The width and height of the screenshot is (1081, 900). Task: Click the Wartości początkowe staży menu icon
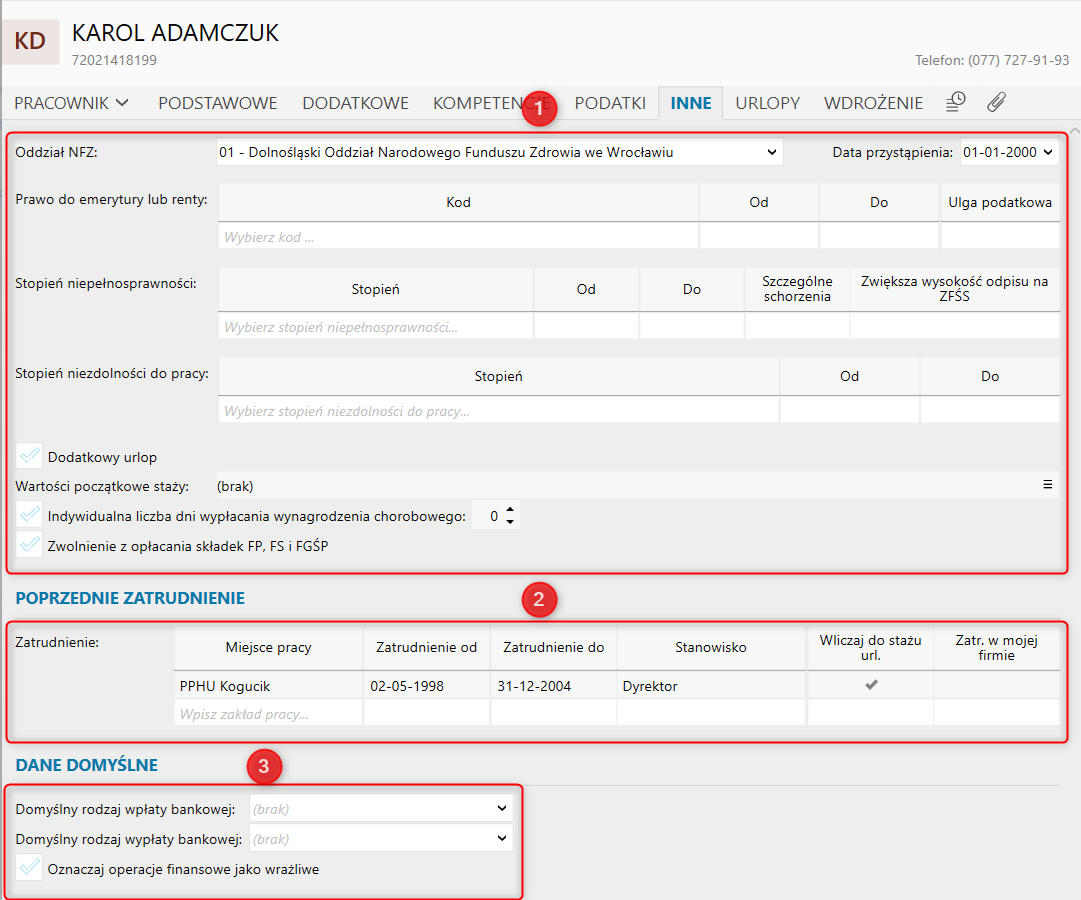coord(1048,485)
